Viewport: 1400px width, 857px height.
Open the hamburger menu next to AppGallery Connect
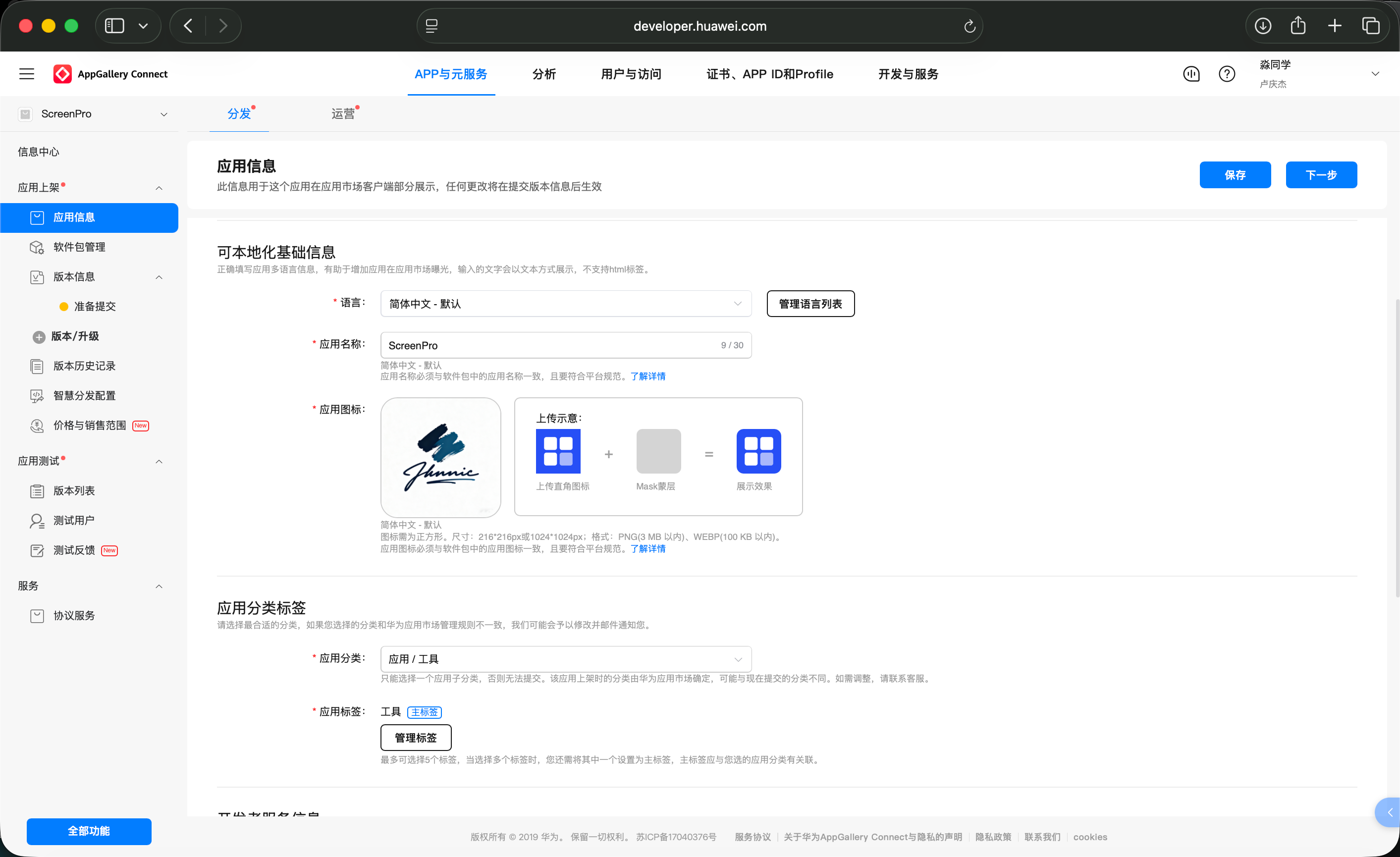27,74
